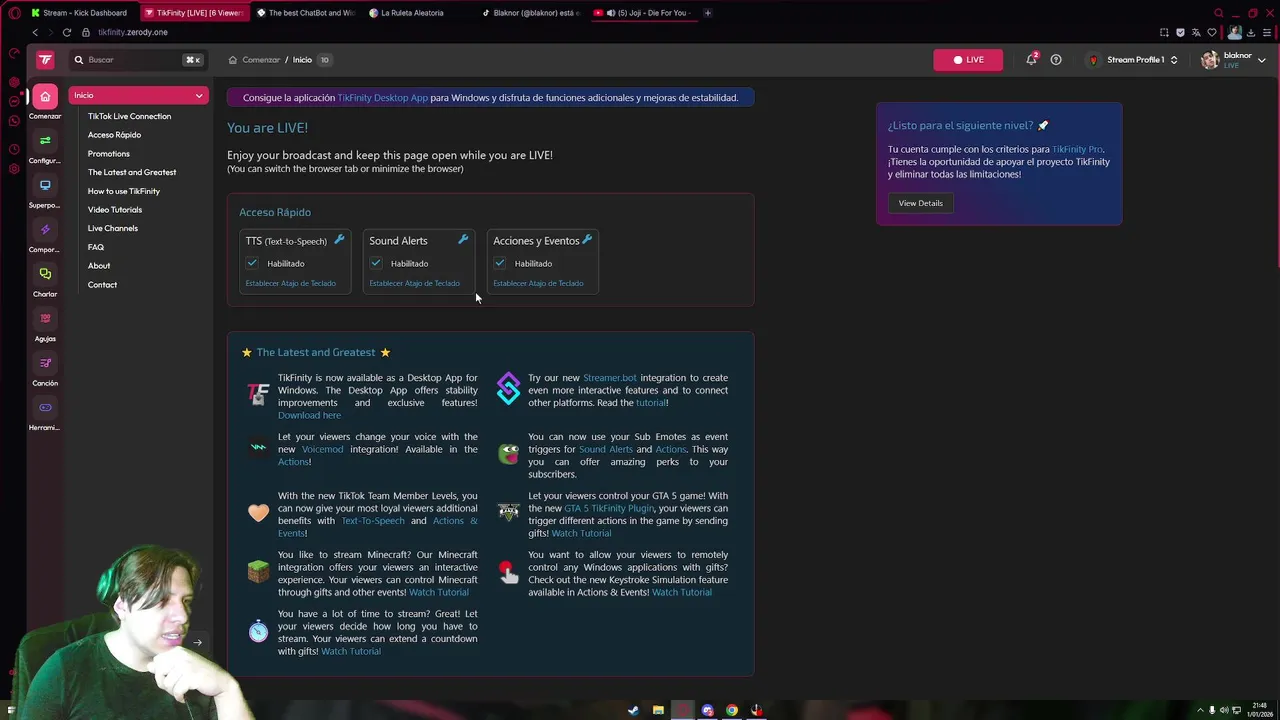Configure TTS with the wrench icon
Screen dimensions: 1280x720
click(339, 239)
